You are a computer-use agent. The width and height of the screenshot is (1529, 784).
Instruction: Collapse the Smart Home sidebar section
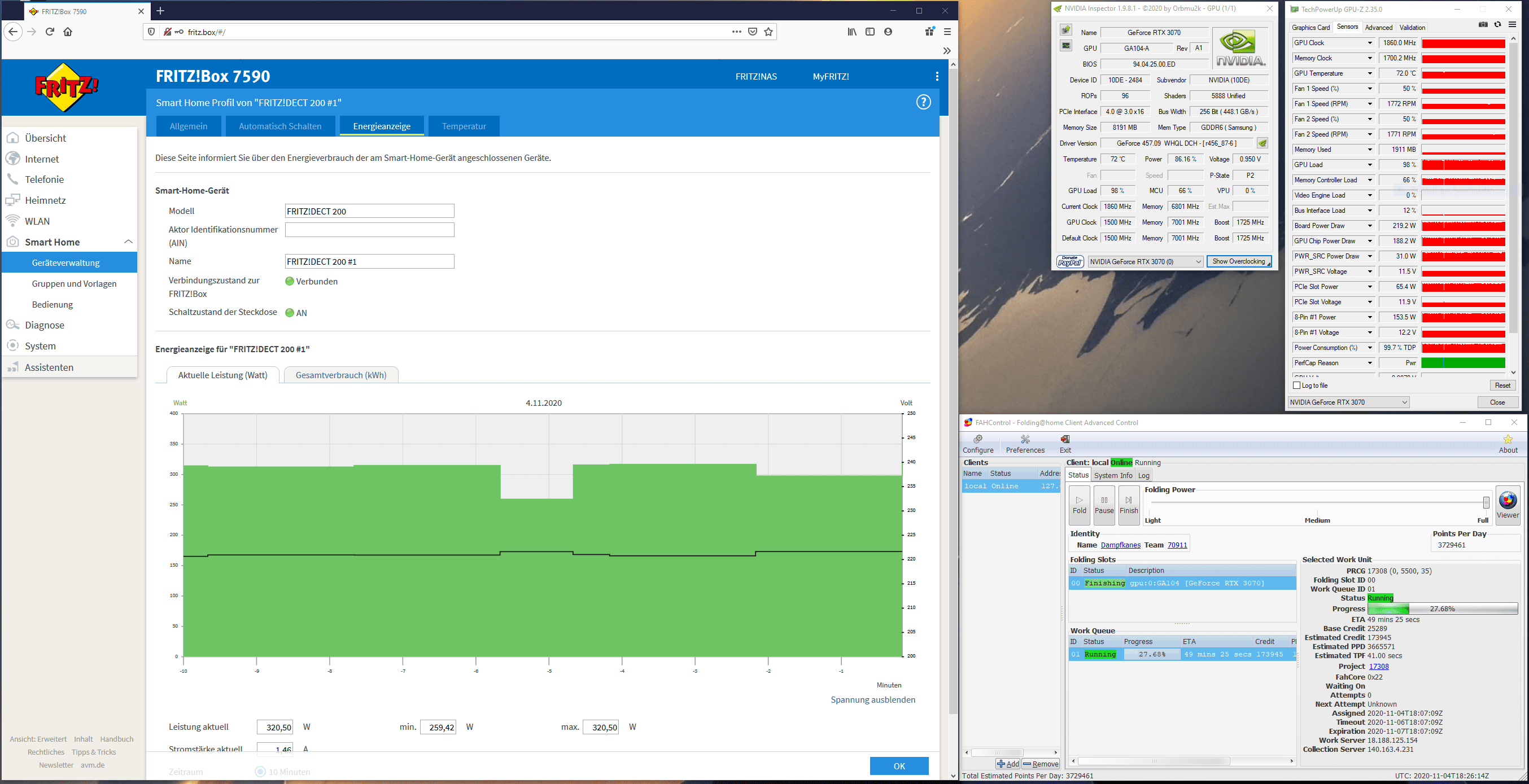tap(128, 242)
